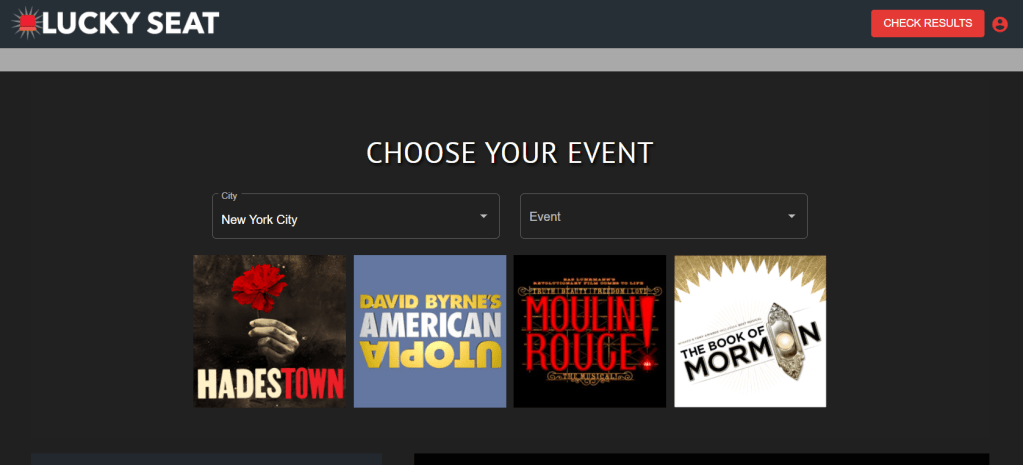Click the upside-down UTOPIA text
Image resolution: width=1023 pixels, height=465 pixels.
click(431, 355)
